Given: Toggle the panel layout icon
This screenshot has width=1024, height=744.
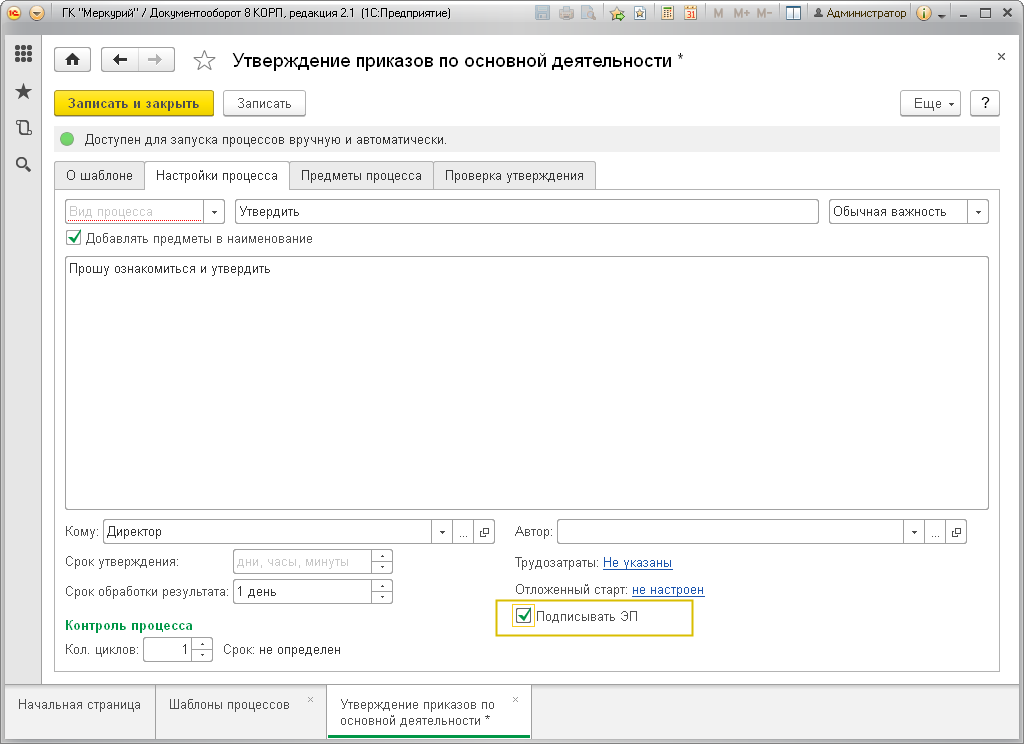Looking at the screenshot, I should tap(793, 12).
